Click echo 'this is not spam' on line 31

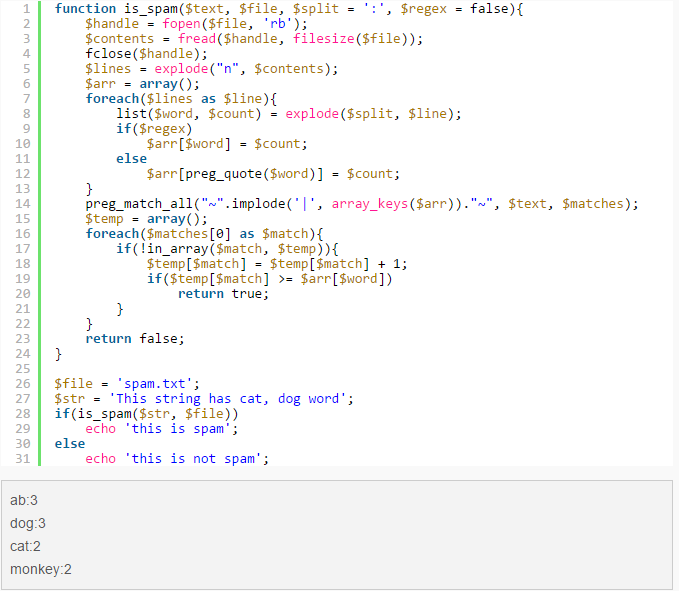tap(173, 459)
